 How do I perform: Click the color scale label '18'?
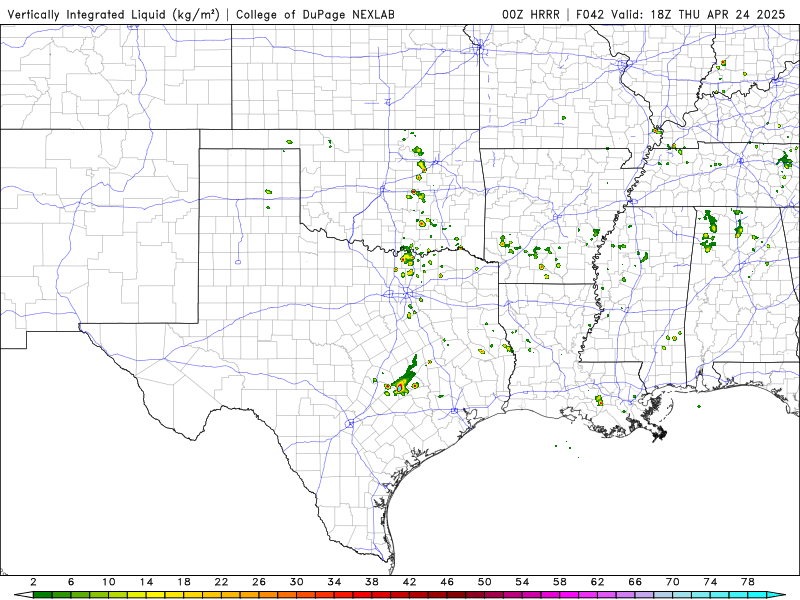(x=184, y=582)
